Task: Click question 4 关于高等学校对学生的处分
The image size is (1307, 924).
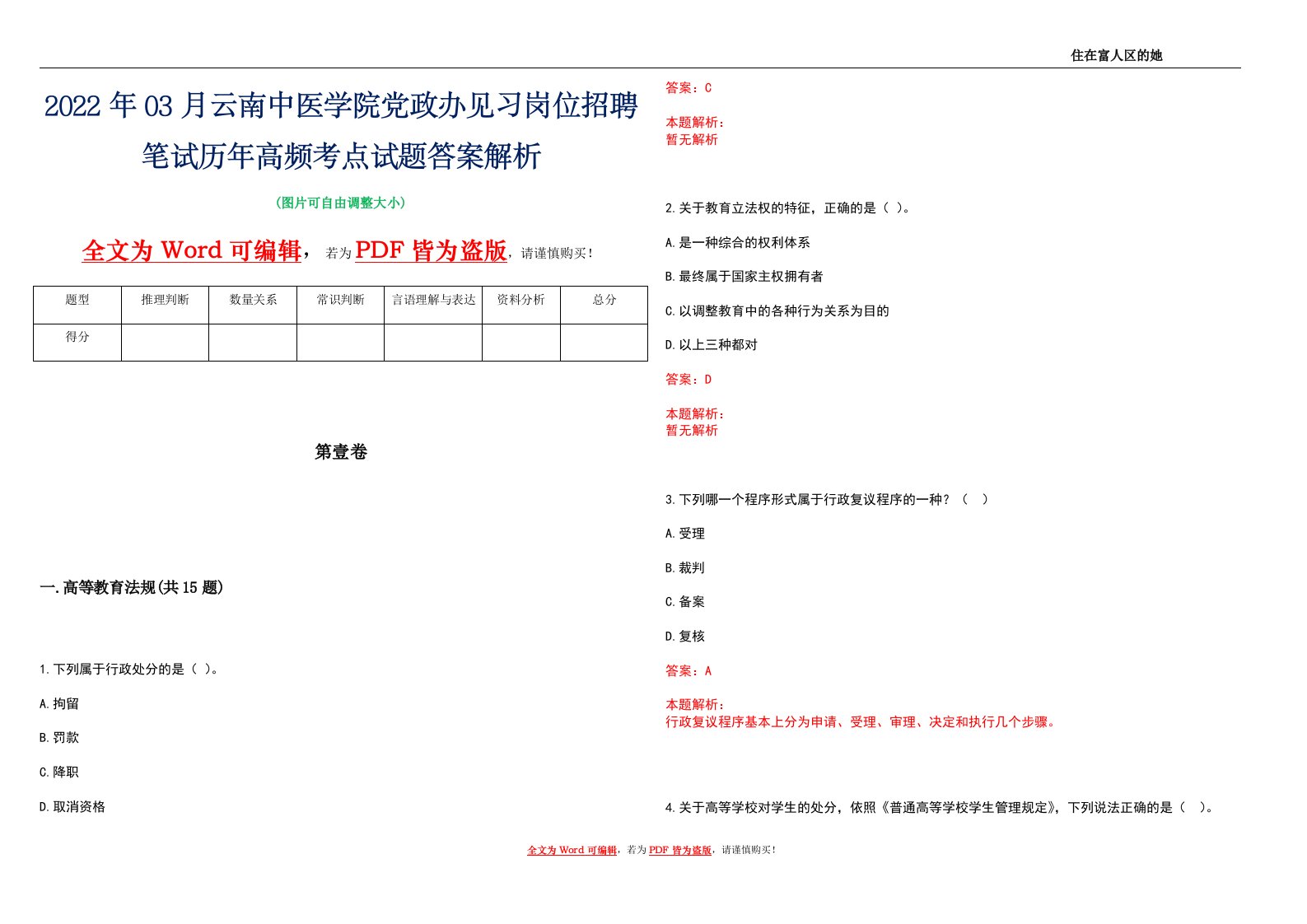Action: coord(940,808)
